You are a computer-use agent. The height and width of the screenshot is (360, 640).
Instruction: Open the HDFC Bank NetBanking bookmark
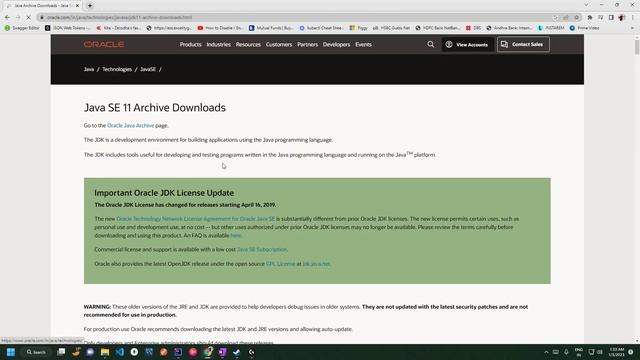coord(437,28)
